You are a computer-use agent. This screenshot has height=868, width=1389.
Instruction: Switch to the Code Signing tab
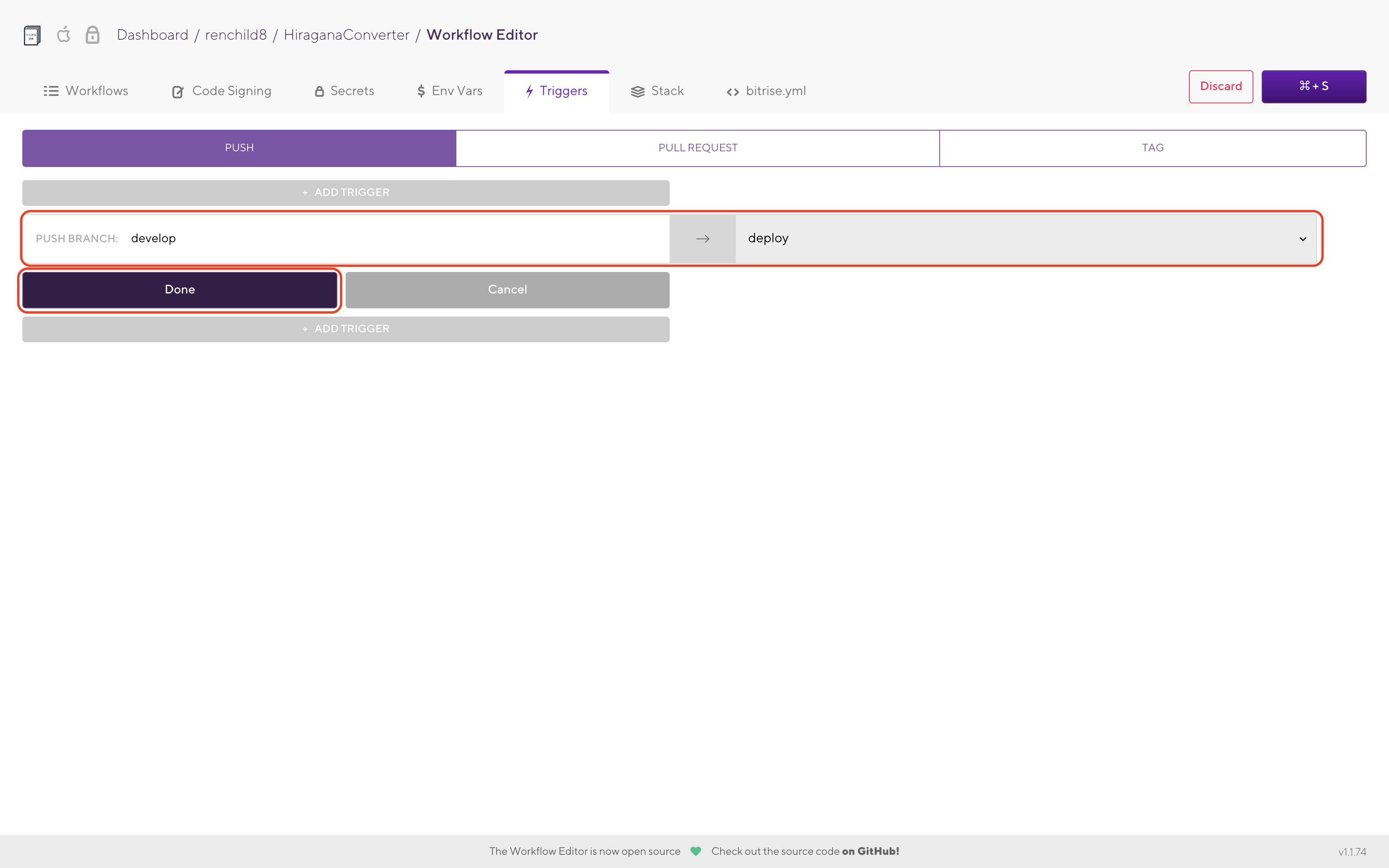(222, 91)
